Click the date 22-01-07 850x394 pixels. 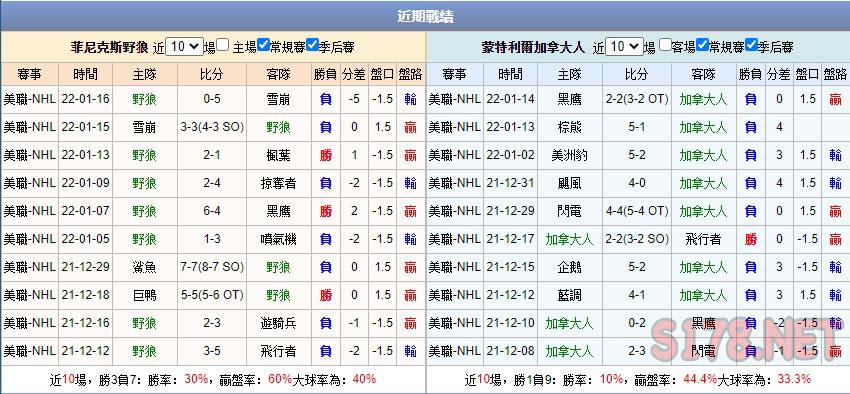(86, 211)
